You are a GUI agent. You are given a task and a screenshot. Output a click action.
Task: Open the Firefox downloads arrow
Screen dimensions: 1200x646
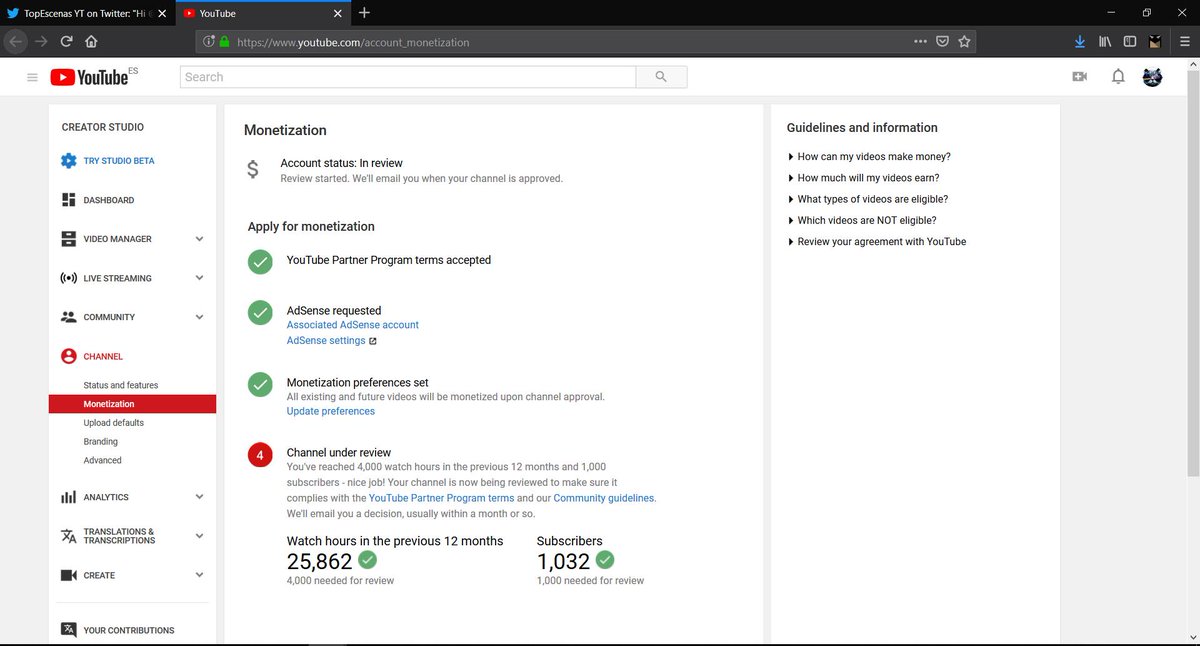pyautogui.click(x=1079, y=42)
